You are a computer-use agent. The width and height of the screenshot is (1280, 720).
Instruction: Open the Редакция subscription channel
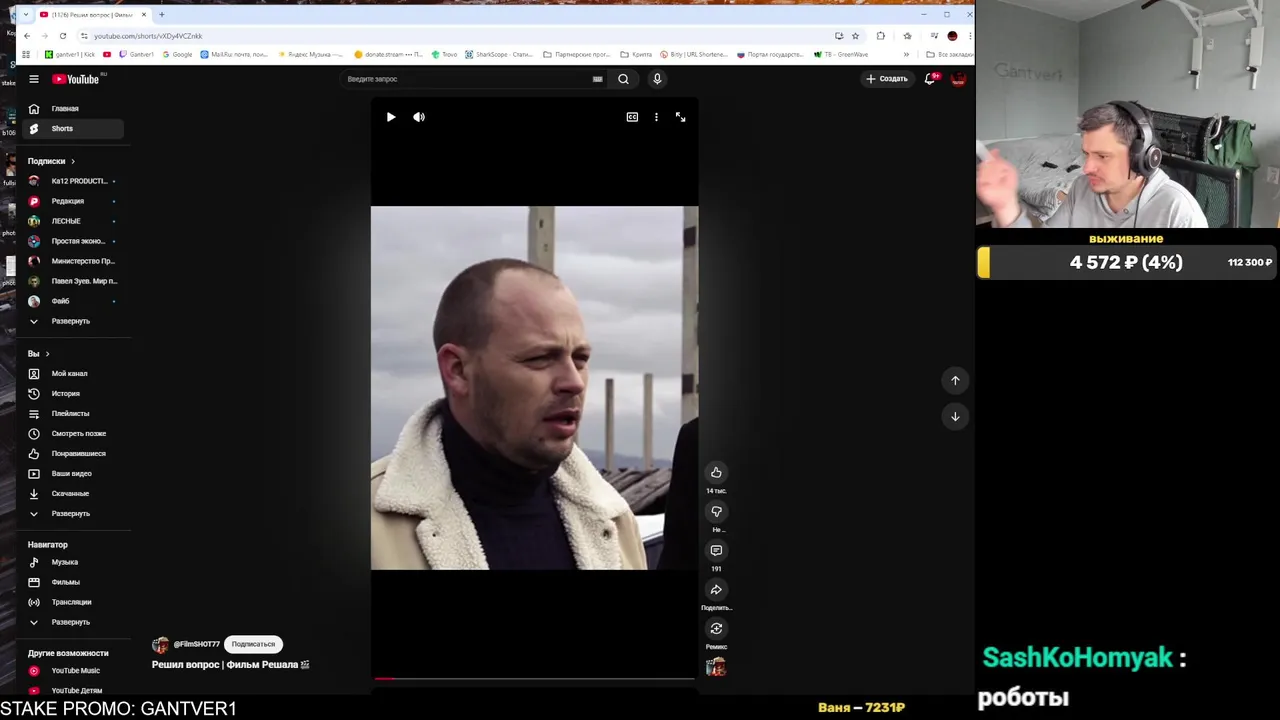tap(72, 201)
